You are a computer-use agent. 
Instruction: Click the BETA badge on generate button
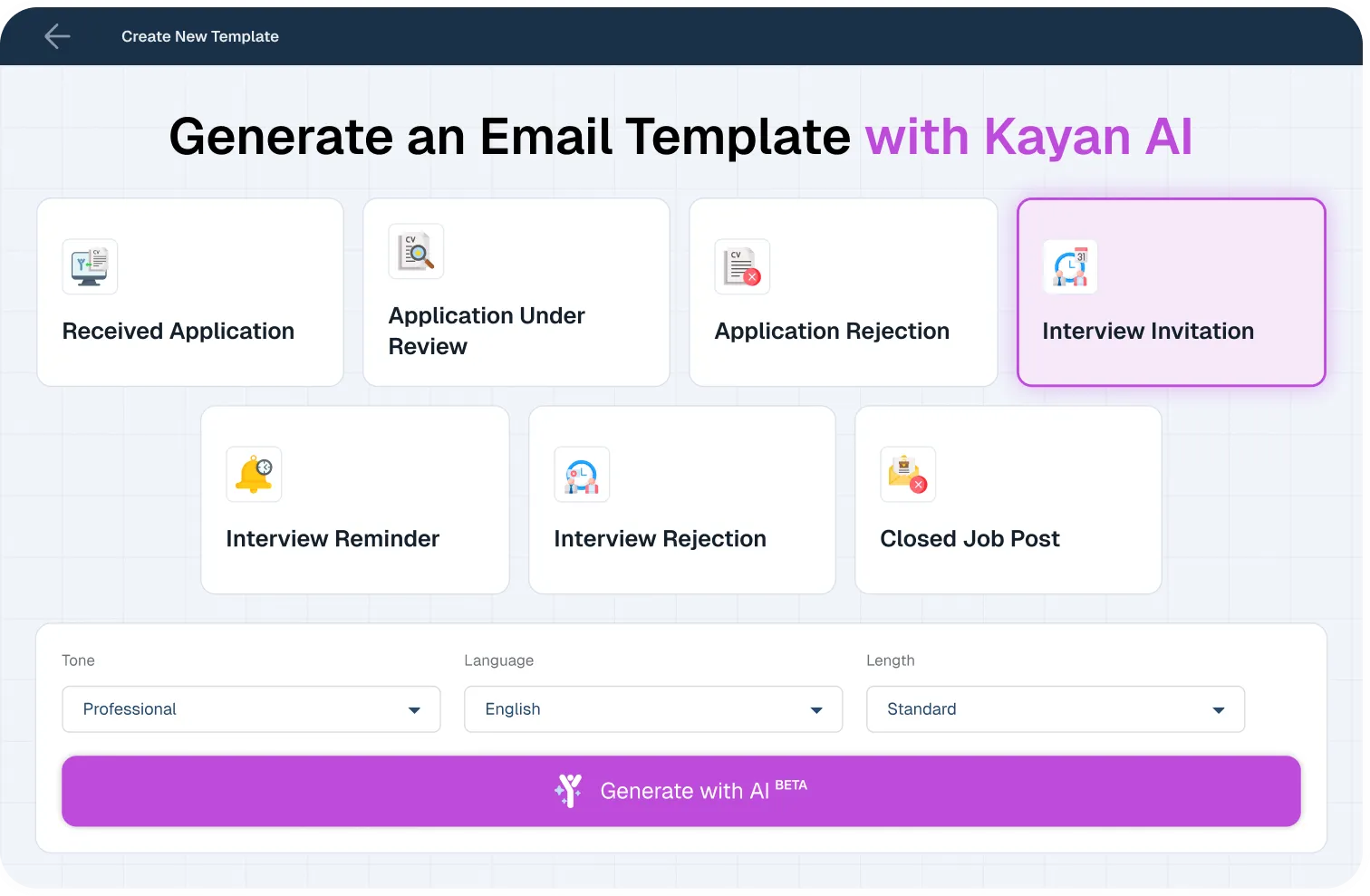791,785
